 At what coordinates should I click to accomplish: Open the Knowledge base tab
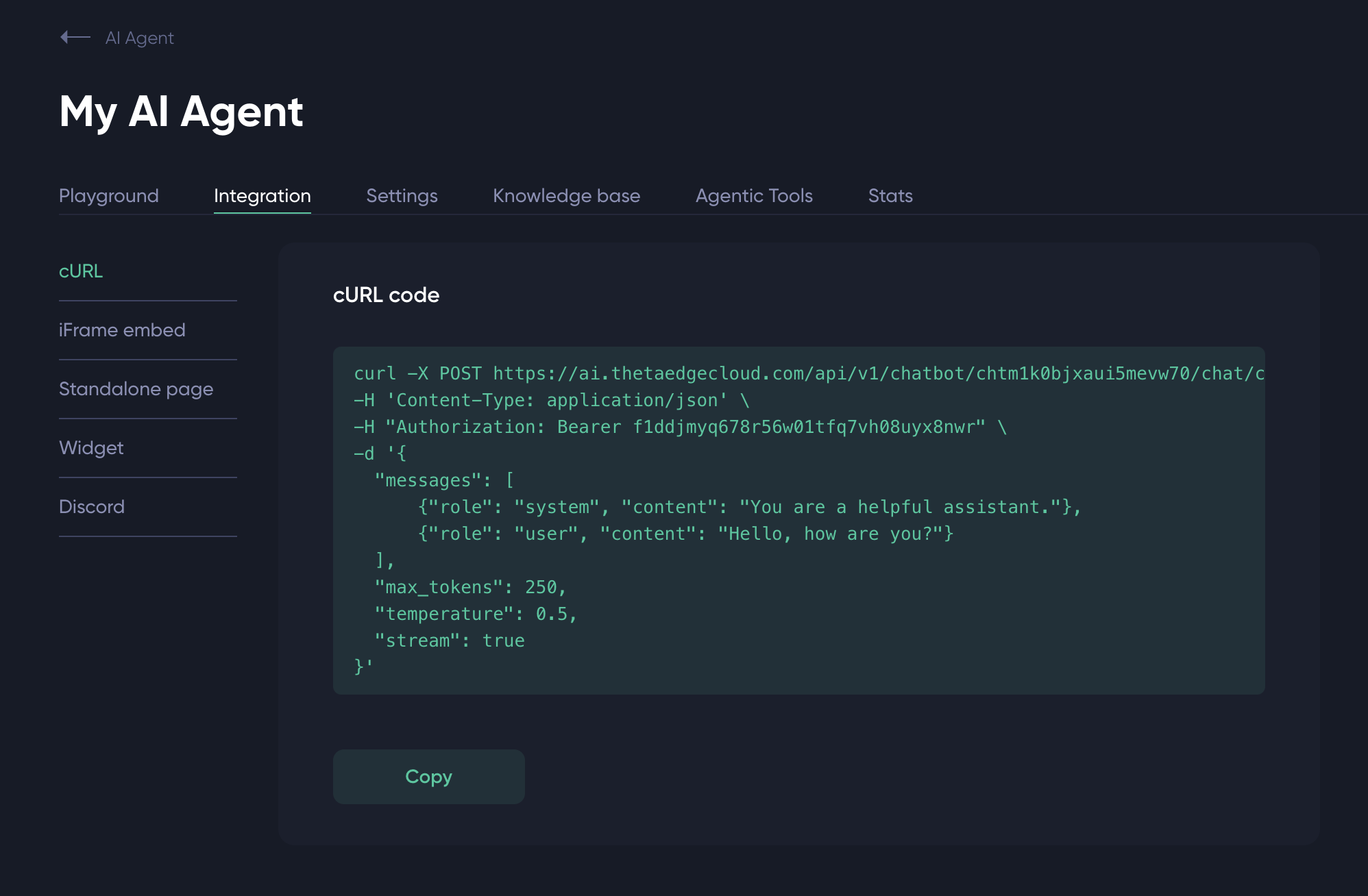(x=566, y=196)
